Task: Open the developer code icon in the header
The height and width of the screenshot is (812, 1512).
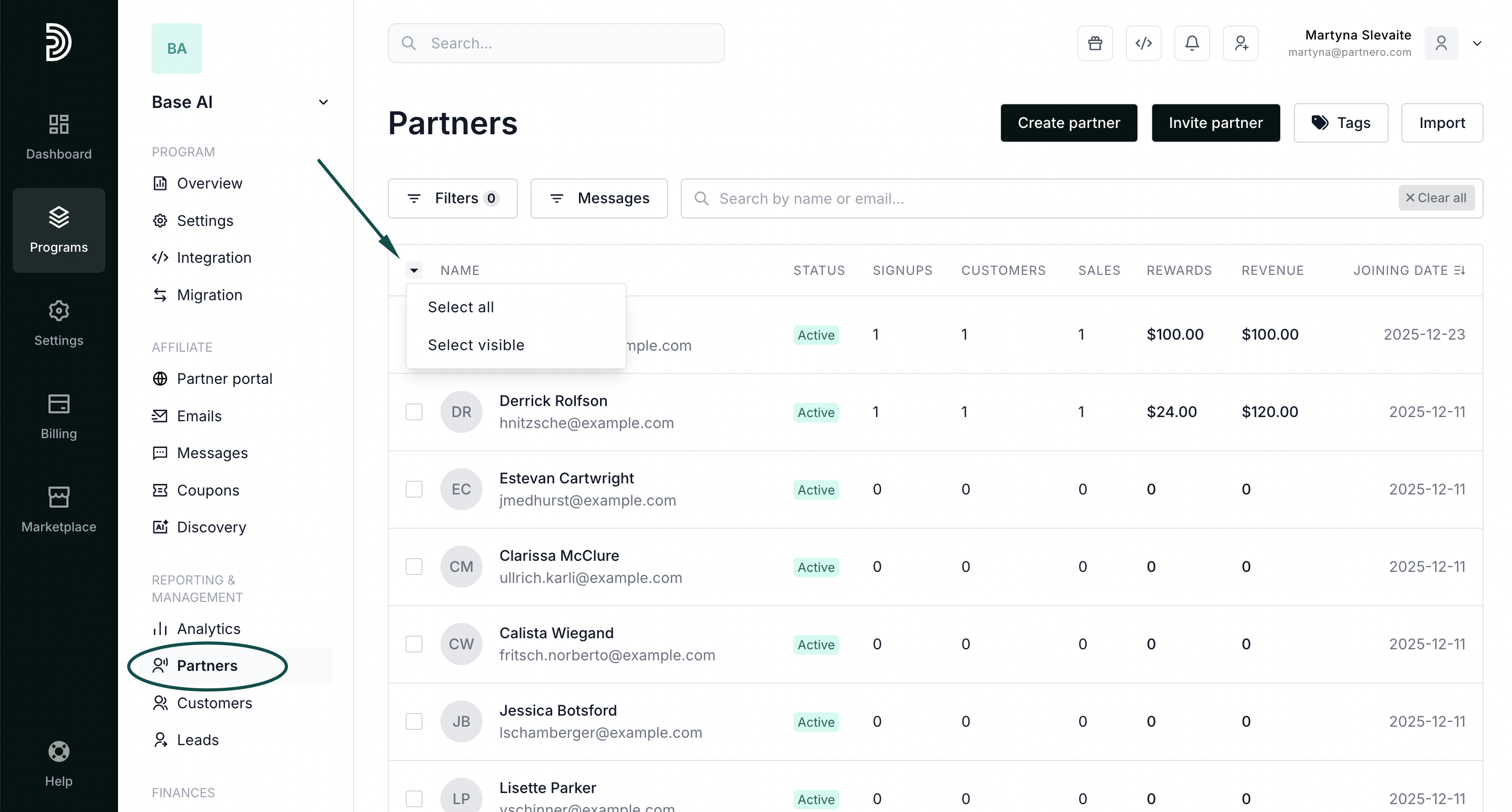Action: (1143, 43)
